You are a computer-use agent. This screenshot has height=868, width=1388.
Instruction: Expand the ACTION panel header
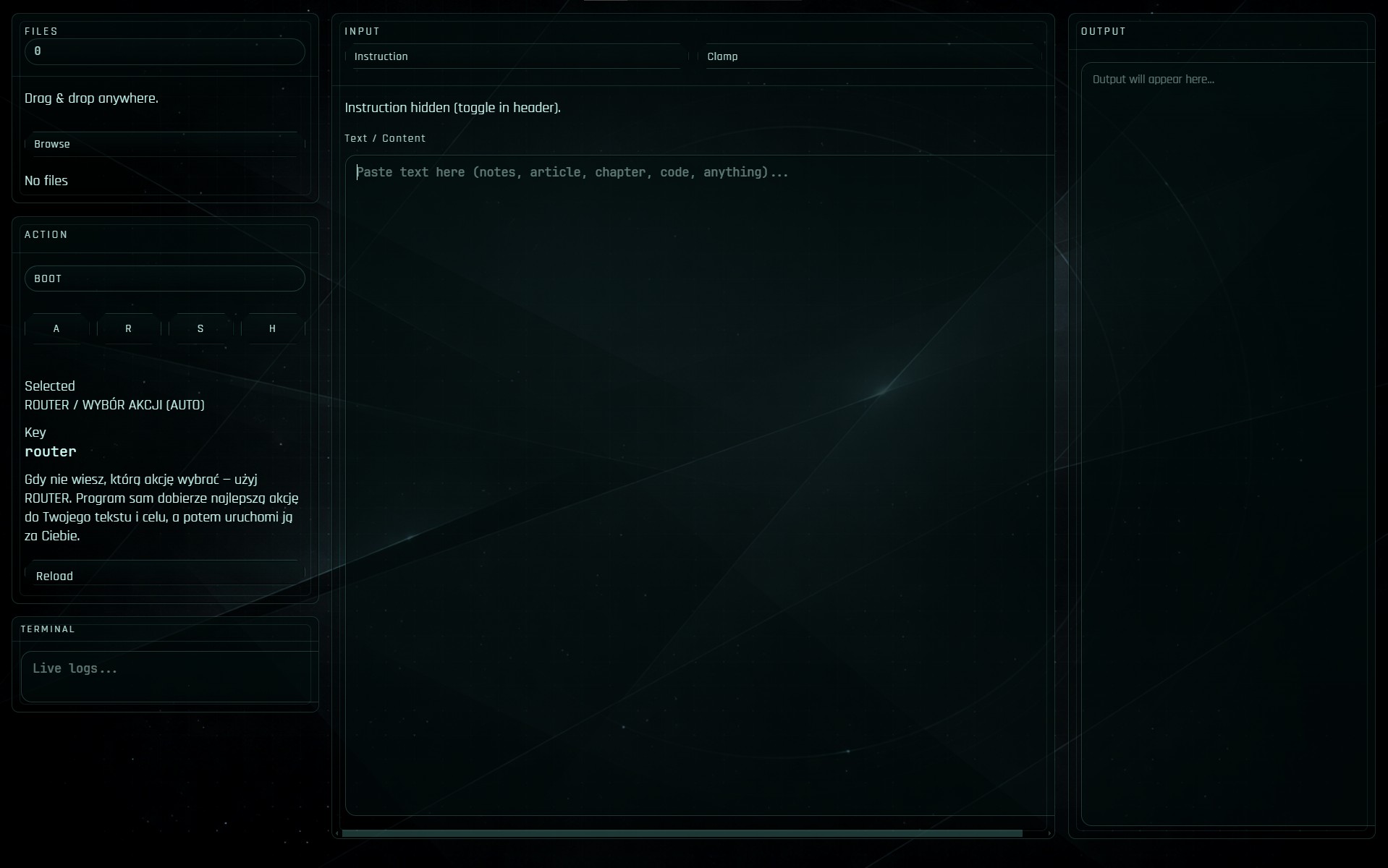[x=46, y=234]
